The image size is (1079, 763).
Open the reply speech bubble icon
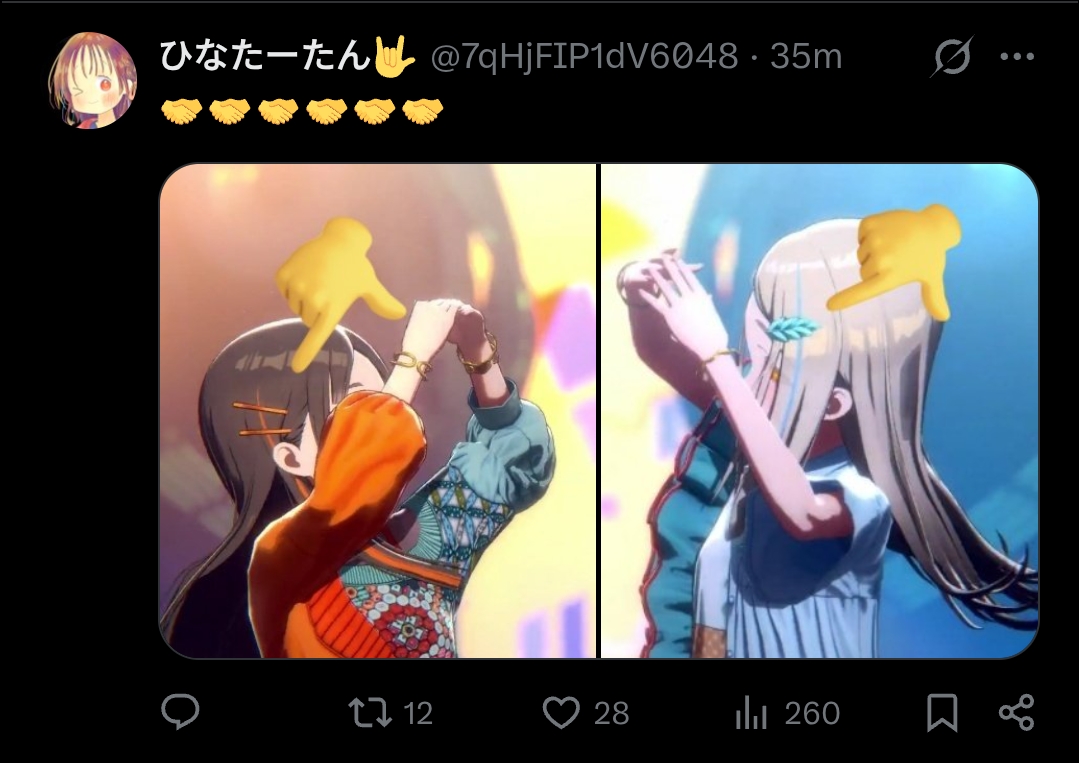point(180,712)
